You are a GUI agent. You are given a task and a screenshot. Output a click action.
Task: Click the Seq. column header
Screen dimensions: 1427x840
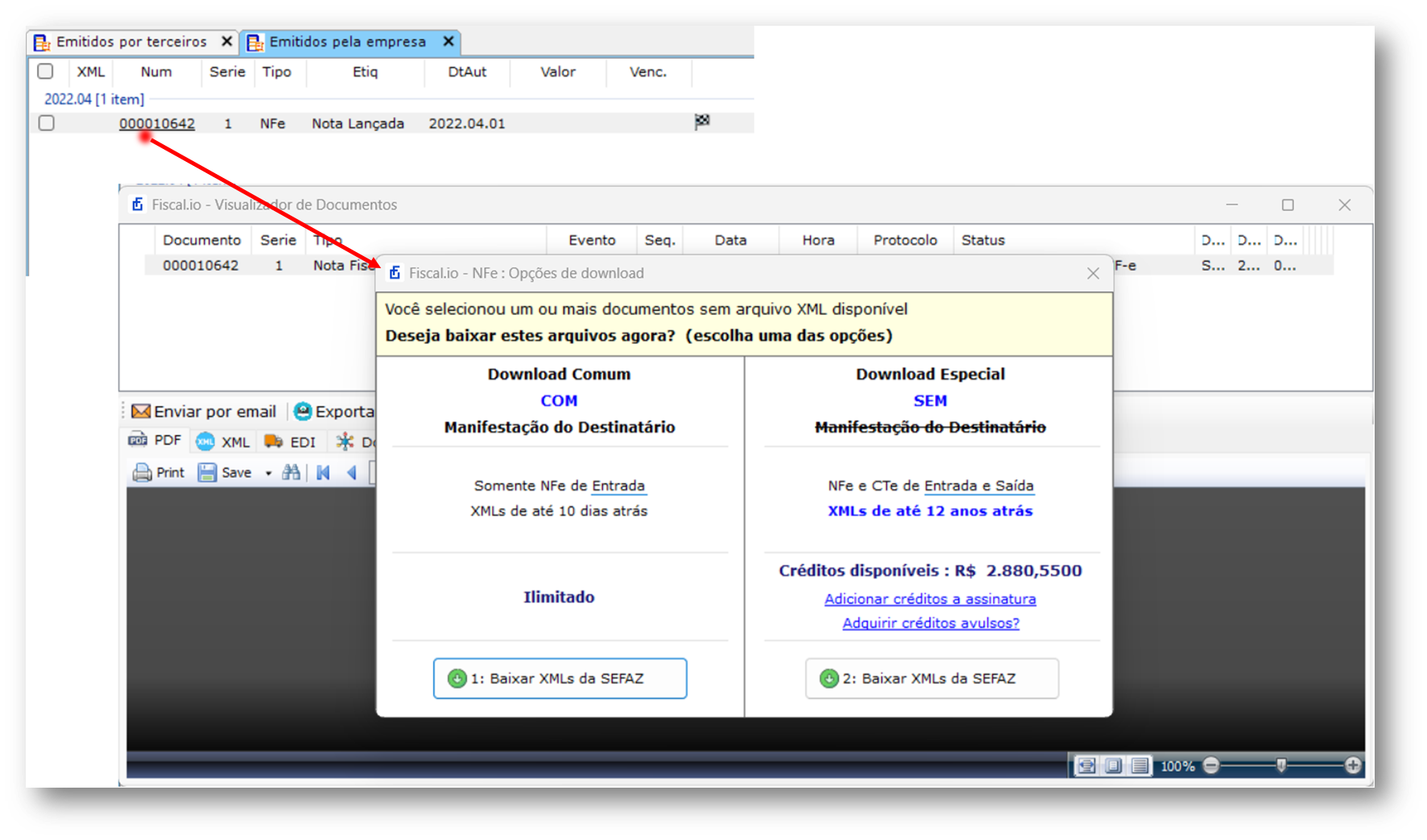point(660,240)
